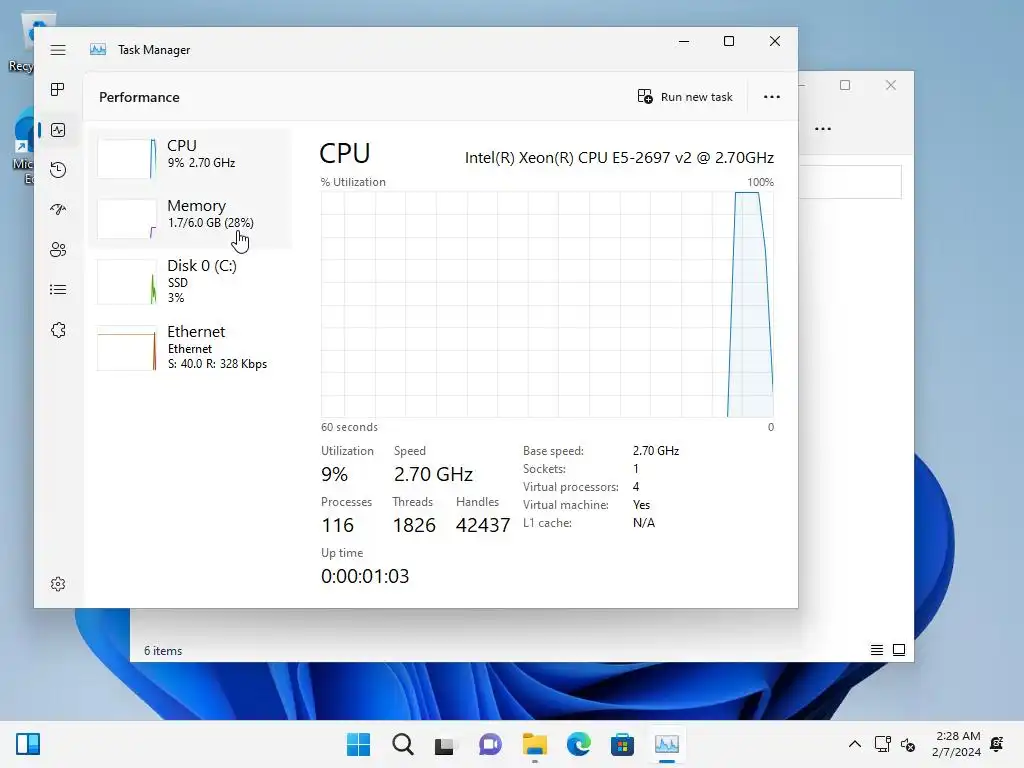The width and height of the screenshot is (1024, 768).
Task: Minimize the Task Manager window
Action: click(684, 41)
